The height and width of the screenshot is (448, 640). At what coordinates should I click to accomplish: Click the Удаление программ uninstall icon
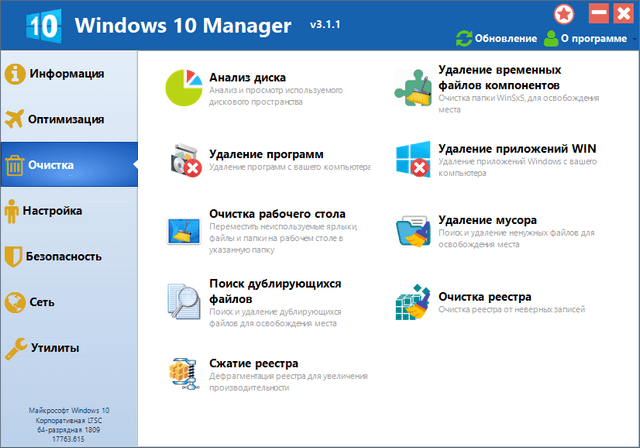(x=186, y=160)
